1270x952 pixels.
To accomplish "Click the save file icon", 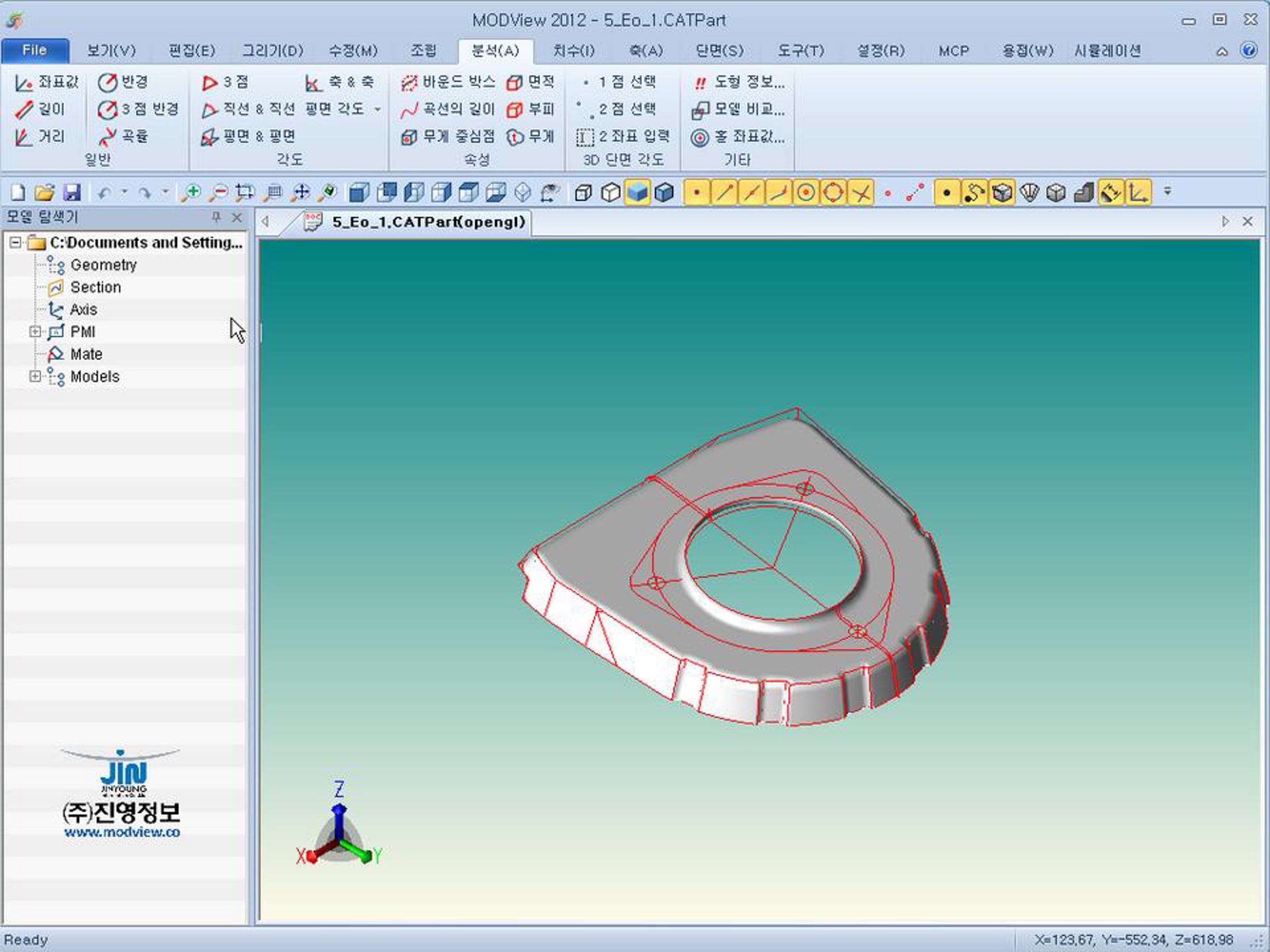I will [72, 192].
